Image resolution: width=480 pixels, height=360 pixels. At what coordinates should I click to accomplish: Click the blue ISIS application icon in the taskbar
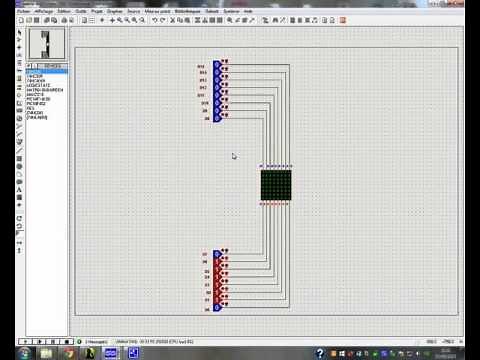[111, 353]
